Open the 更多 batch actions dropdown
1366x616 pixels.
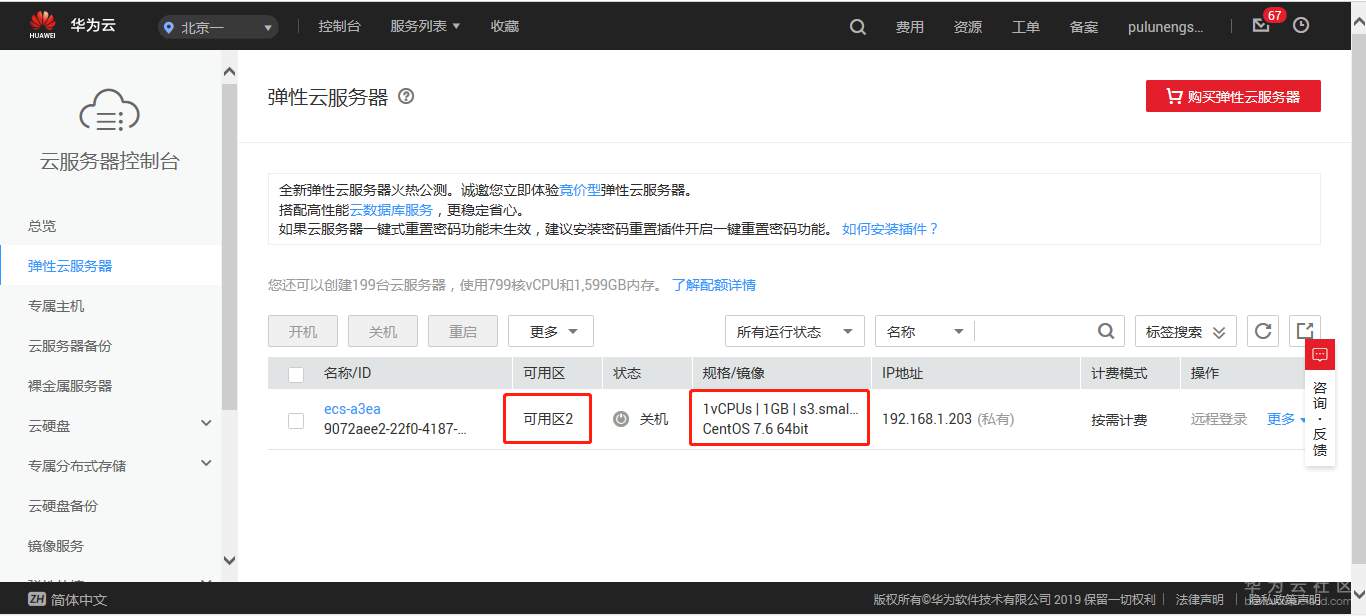point(551,331)
